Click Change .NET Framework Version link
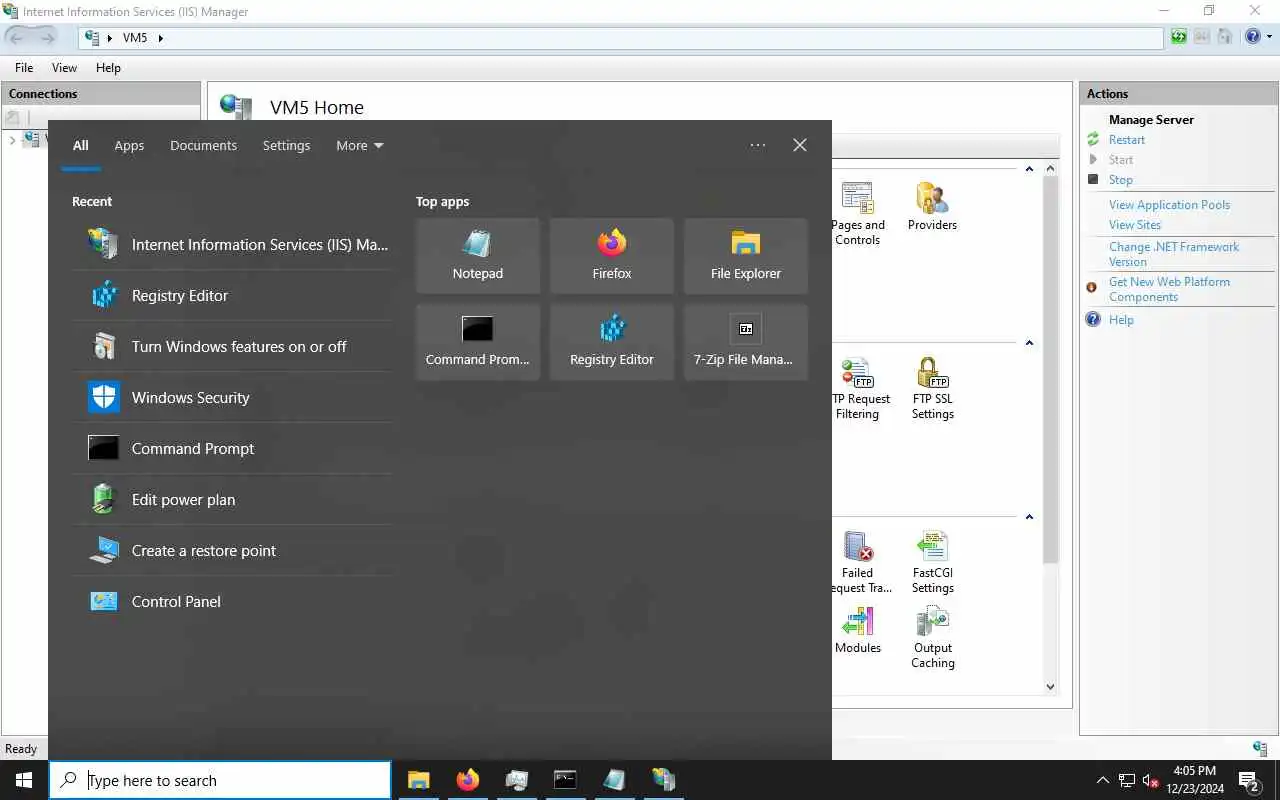 pyautogui.click(x=1174, y=254)
